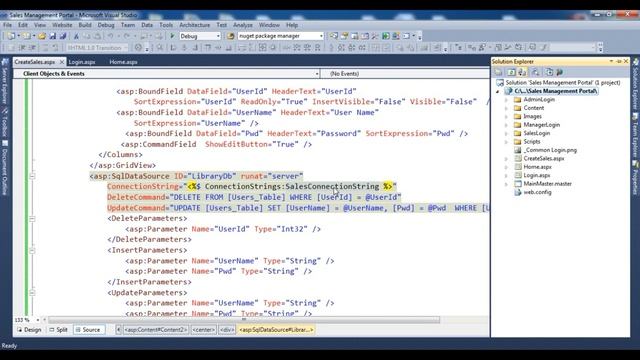Click Solution Explorer ASP.NET Configuration icon
This screenshot has height=360, width=640.
coord(560,72)
